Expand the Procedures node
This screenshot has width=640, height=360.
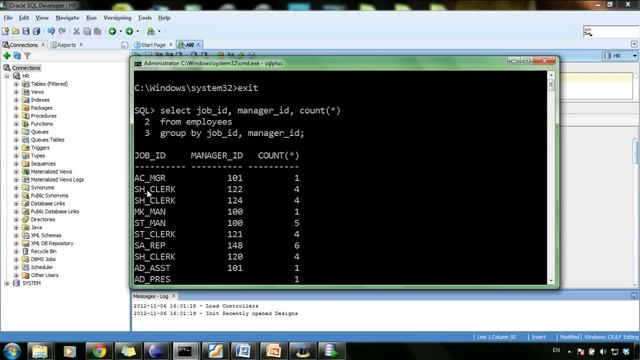(x=16, y=116)
